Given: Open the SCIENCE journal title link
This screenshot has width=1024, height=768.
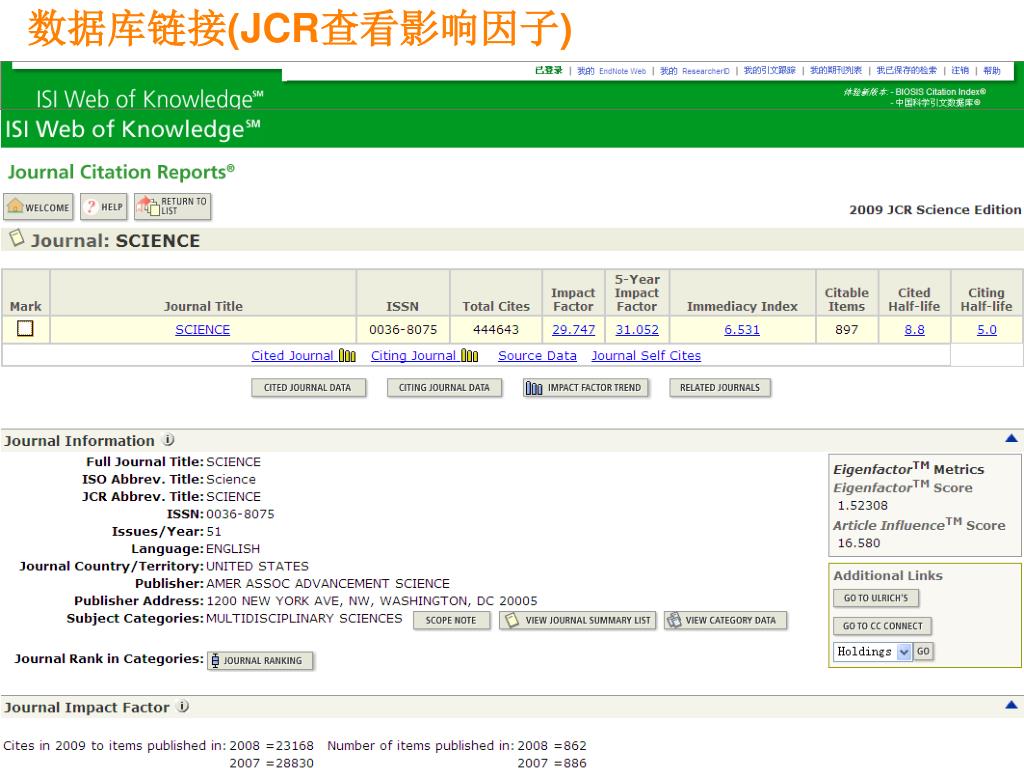Looking at the screenshot, I should 202,330.
